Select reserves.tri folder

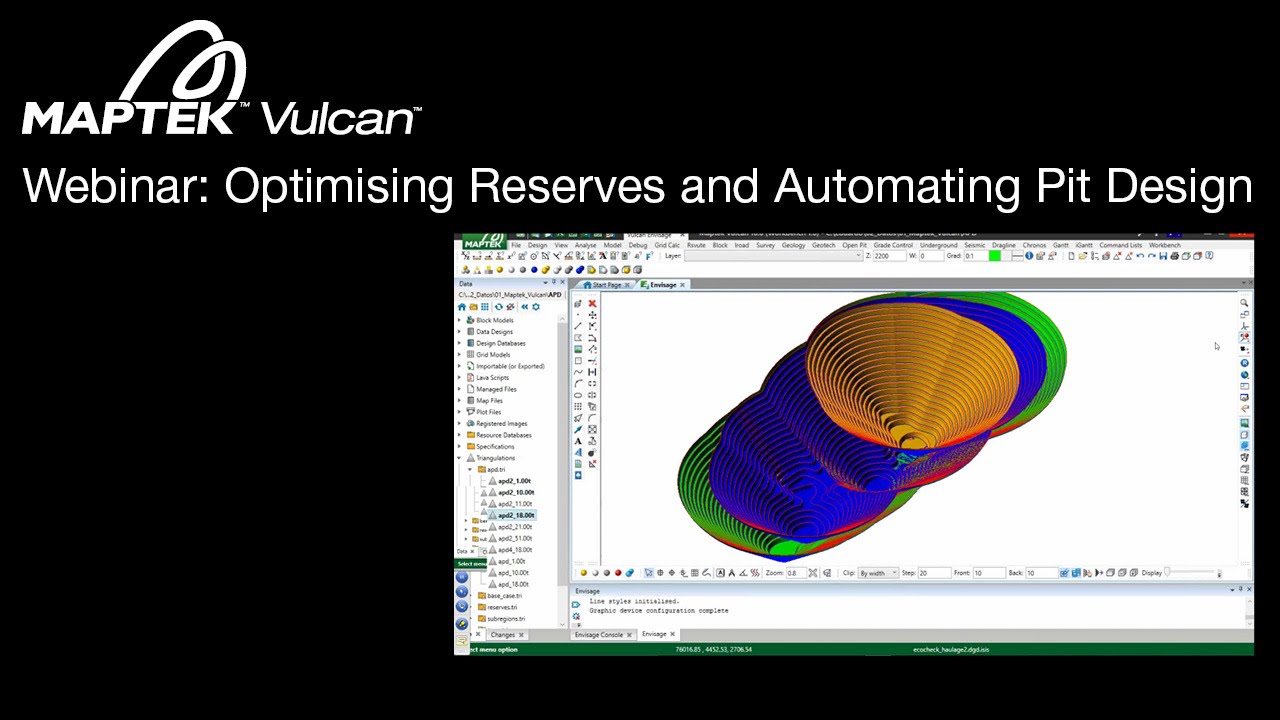tap(502, 607)
